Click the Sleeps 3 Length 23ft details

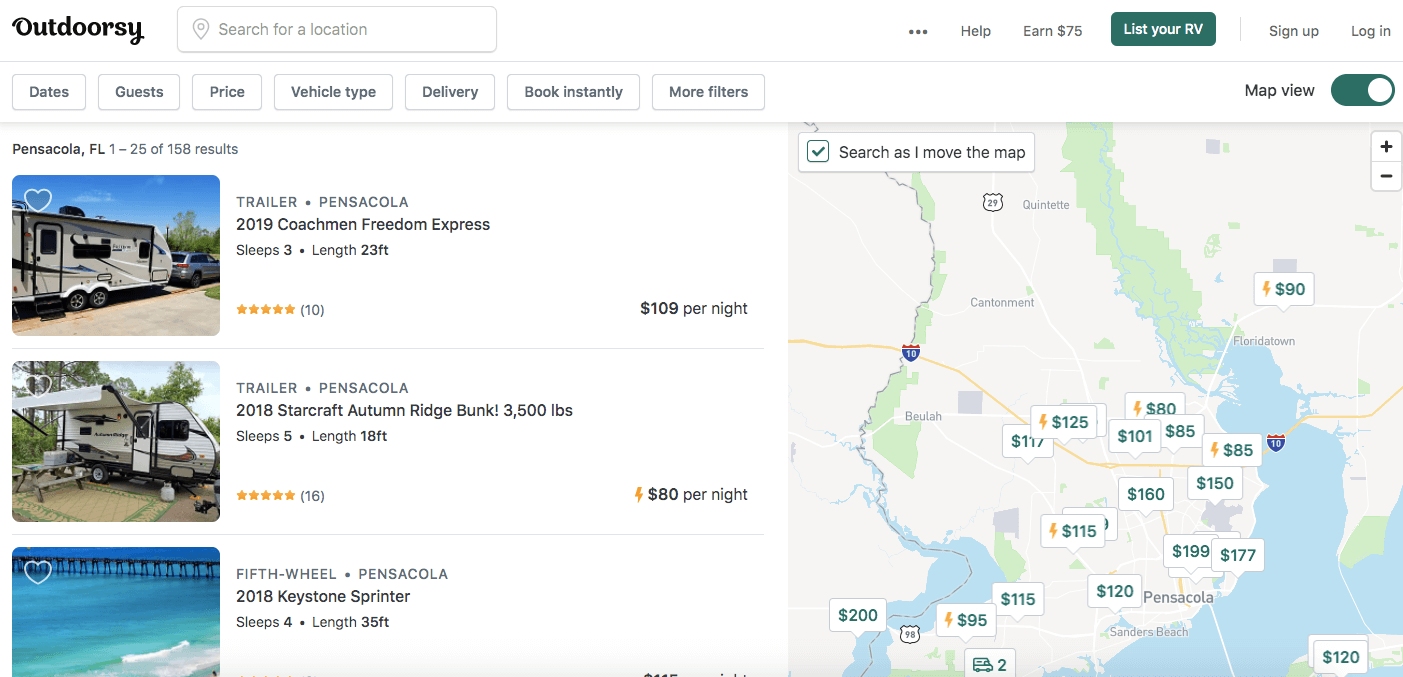[312, 250]
